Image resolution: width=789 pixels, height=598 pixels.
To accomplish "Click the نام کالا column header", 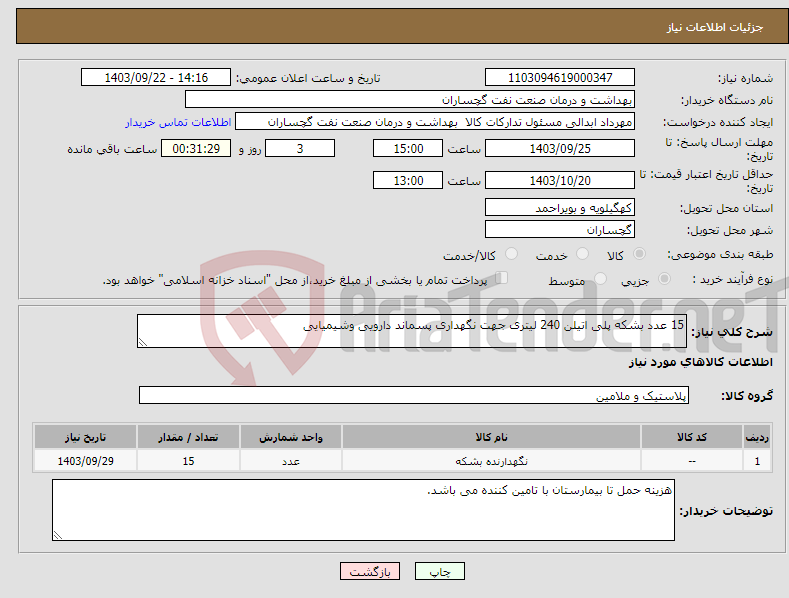I will (491, 437).
